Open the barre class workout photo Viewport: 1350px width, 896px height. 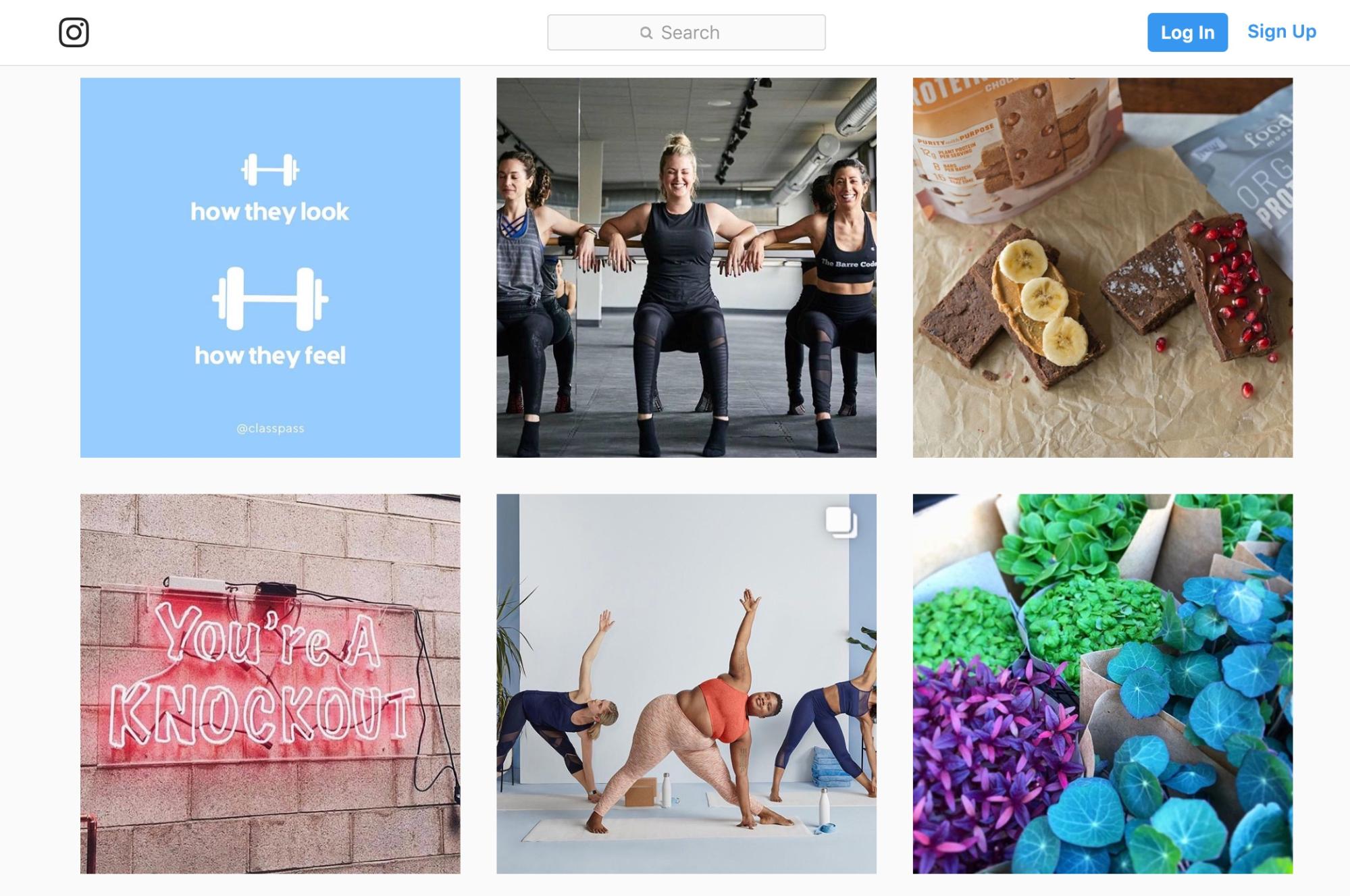pos(686,267)
